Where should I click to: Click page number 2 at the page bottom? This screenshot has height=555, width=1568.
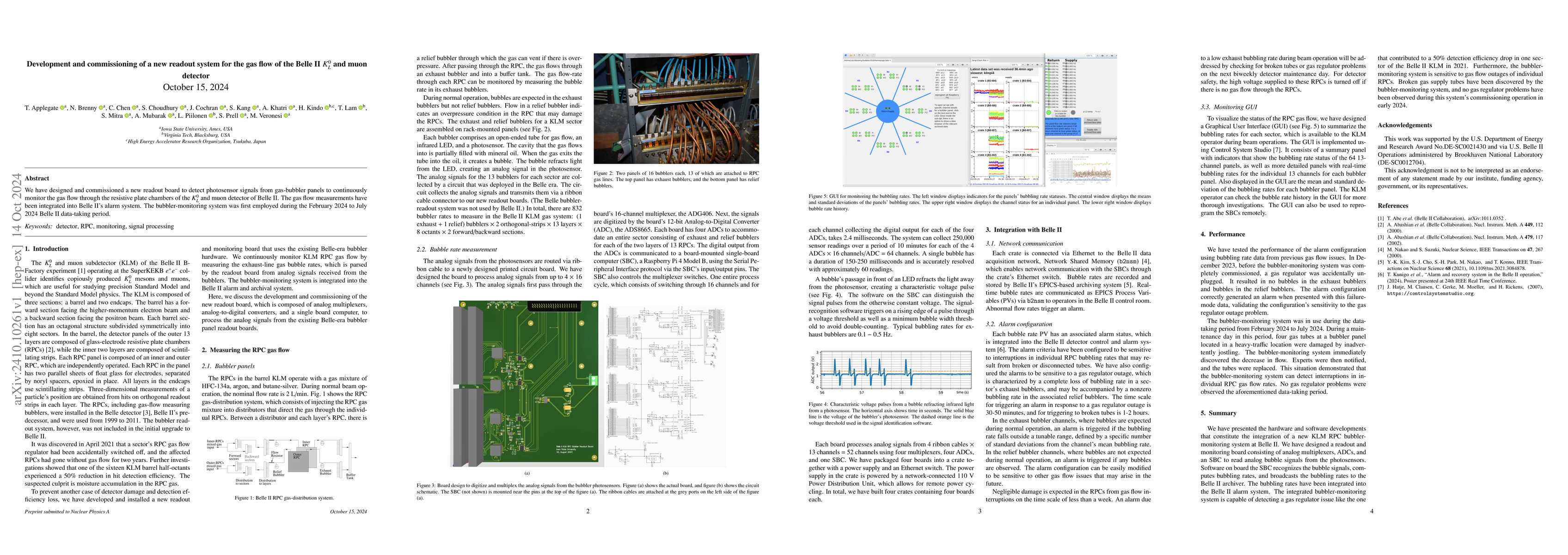[588, 512]
